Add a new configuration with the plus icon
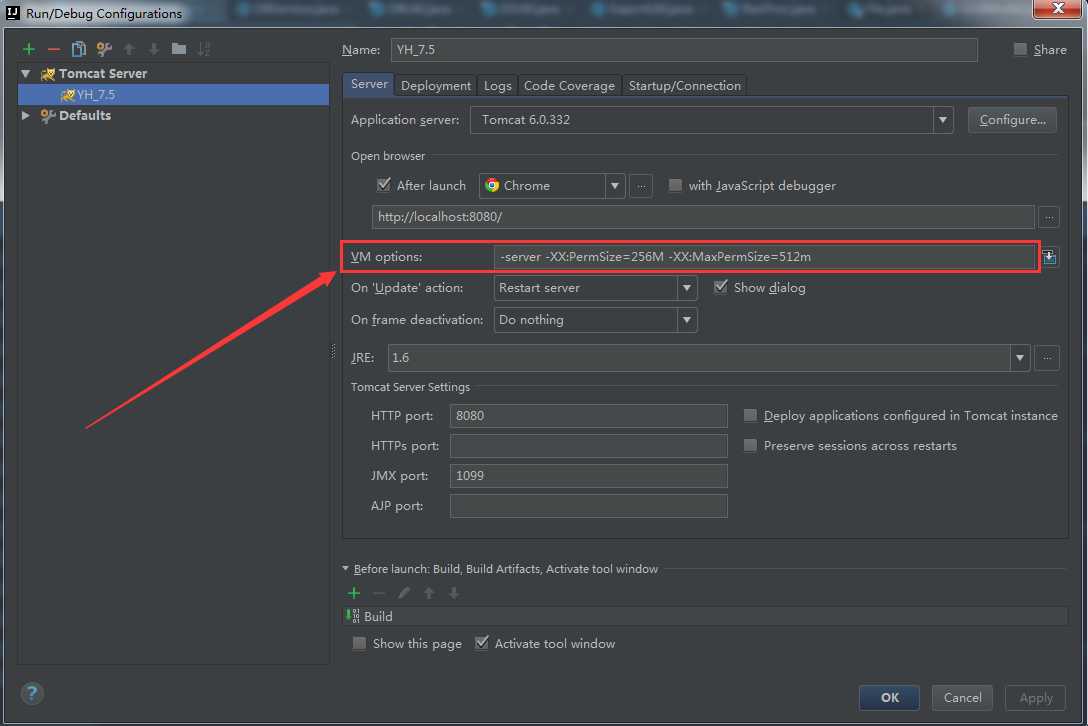The height and width of the screenshot is (726, 1088). [x=28, y=49]
